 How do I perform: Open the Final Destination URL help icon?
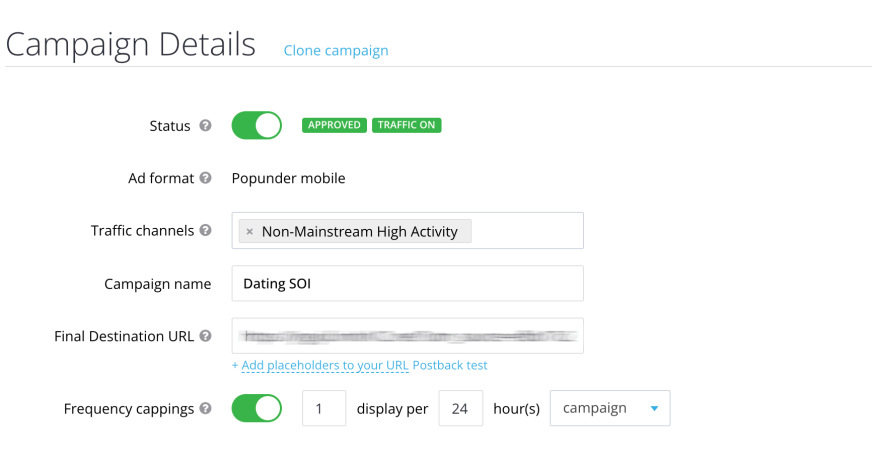pyautogui.click(x=205, y=335)
